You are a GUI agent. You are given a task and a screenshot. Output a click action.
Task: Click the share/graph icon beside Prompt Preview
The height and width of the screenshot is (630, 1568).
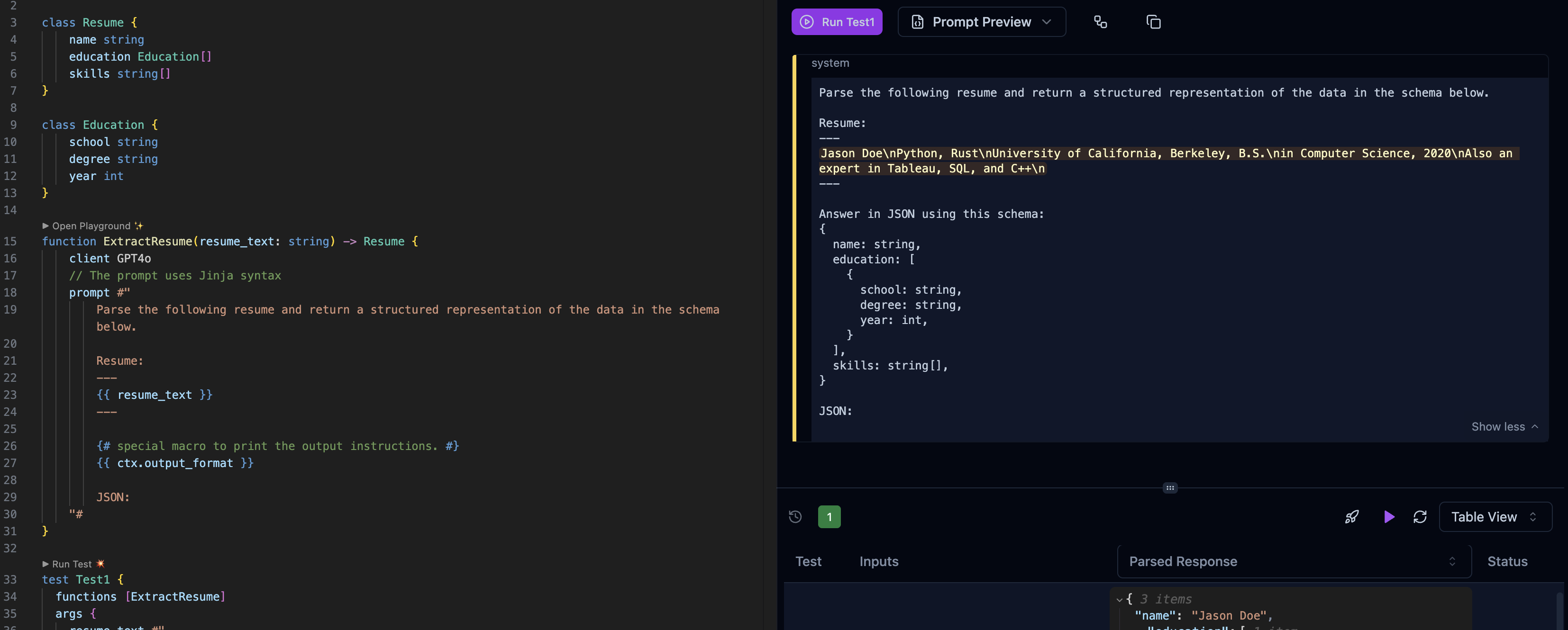1101,22
